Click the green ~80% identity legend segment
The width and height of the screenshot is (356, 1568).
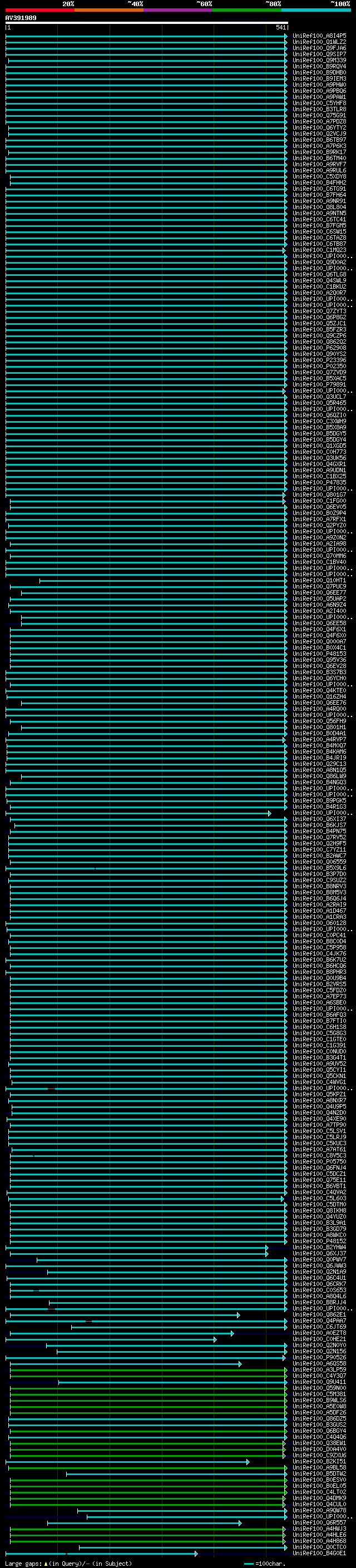[x=247, y=10]
